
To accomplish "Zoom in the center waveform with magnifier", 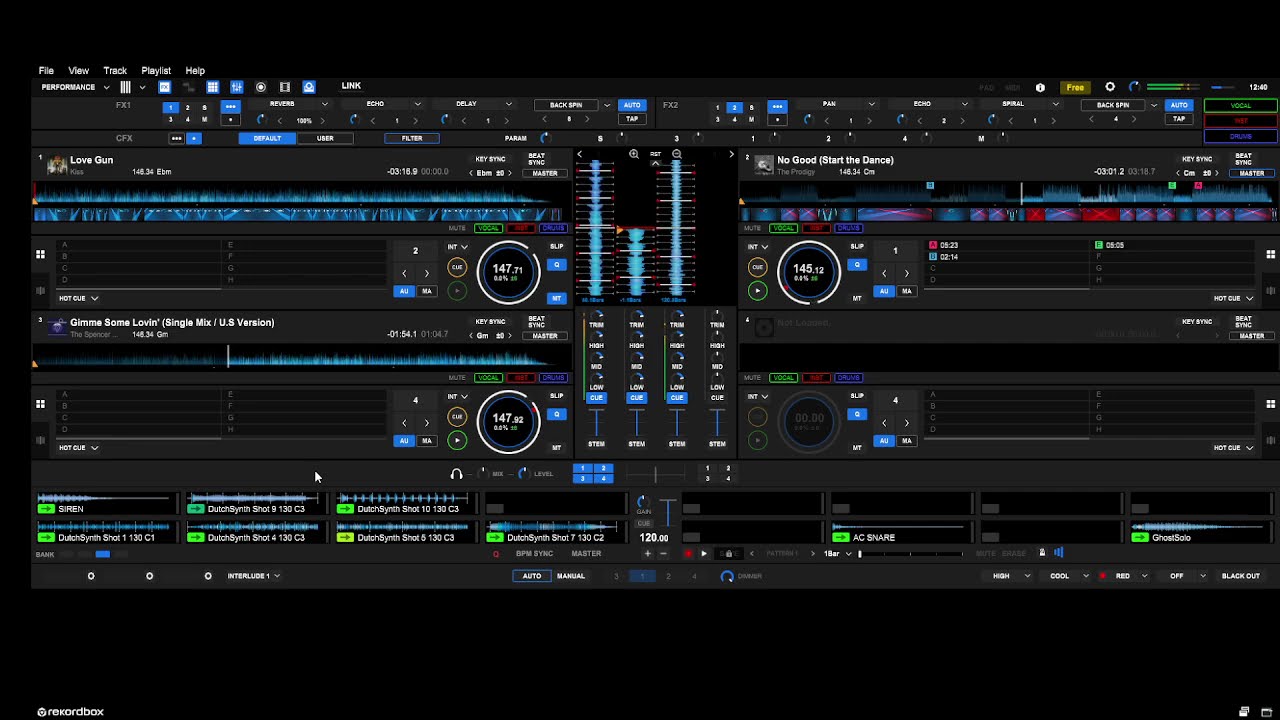I will pos(634,154).
